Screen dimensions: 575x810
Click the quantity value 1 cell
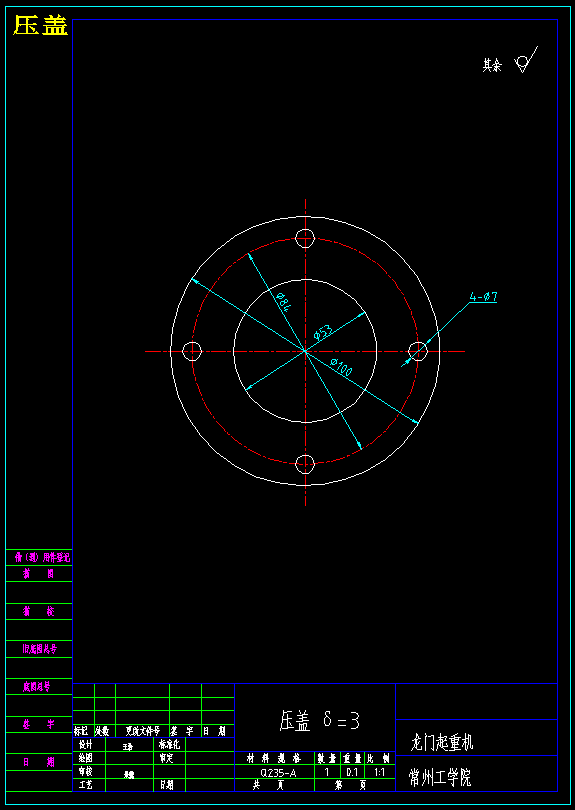click(x=327, y=772)
